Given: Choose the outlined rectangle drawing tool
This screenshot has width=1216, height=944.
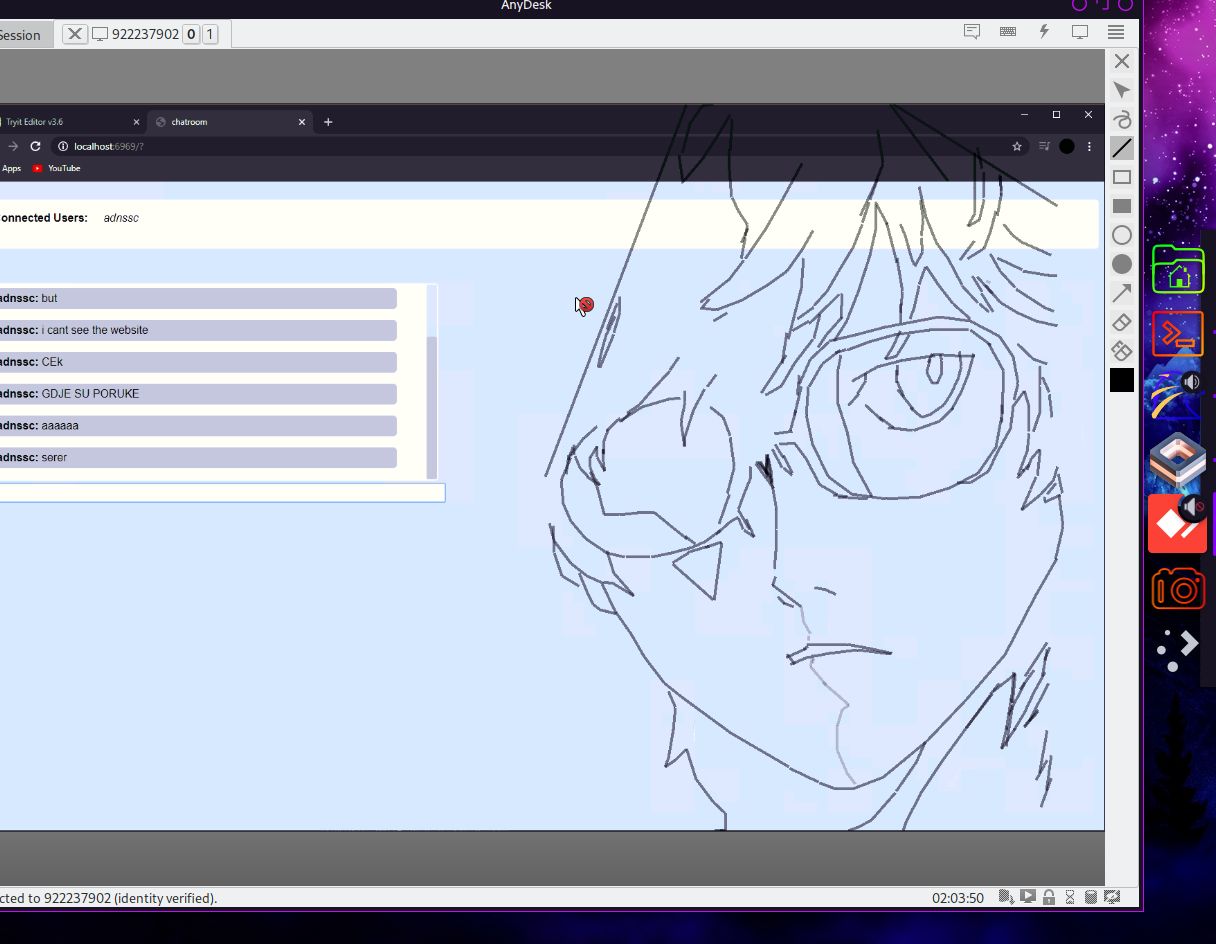Looking at the screenshot, I should point(1122,176).
